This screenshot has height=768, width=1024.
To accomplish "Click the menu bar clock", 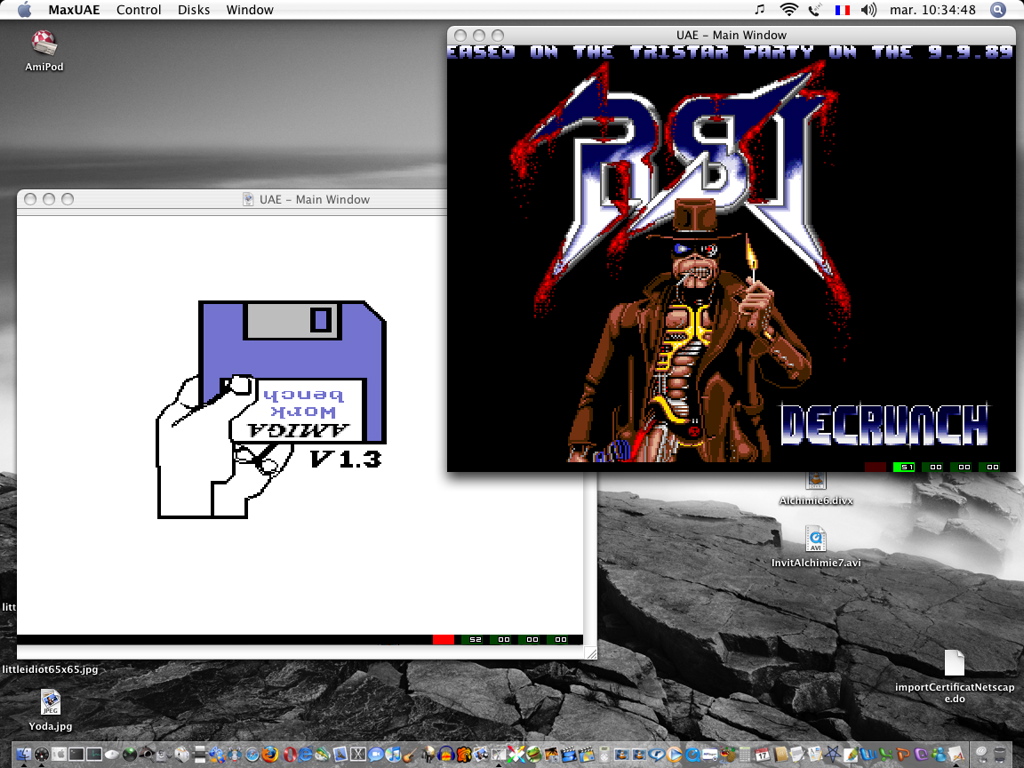I will click(933, 10).
